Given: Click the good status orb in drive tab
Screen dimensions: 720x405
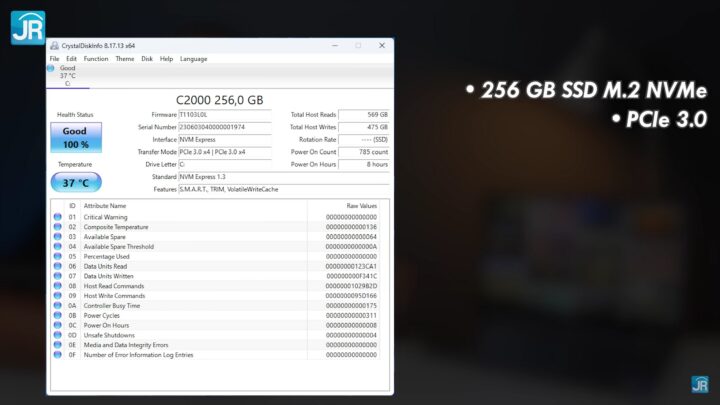Looking at the screenshot, I should (x=51, y=68).
